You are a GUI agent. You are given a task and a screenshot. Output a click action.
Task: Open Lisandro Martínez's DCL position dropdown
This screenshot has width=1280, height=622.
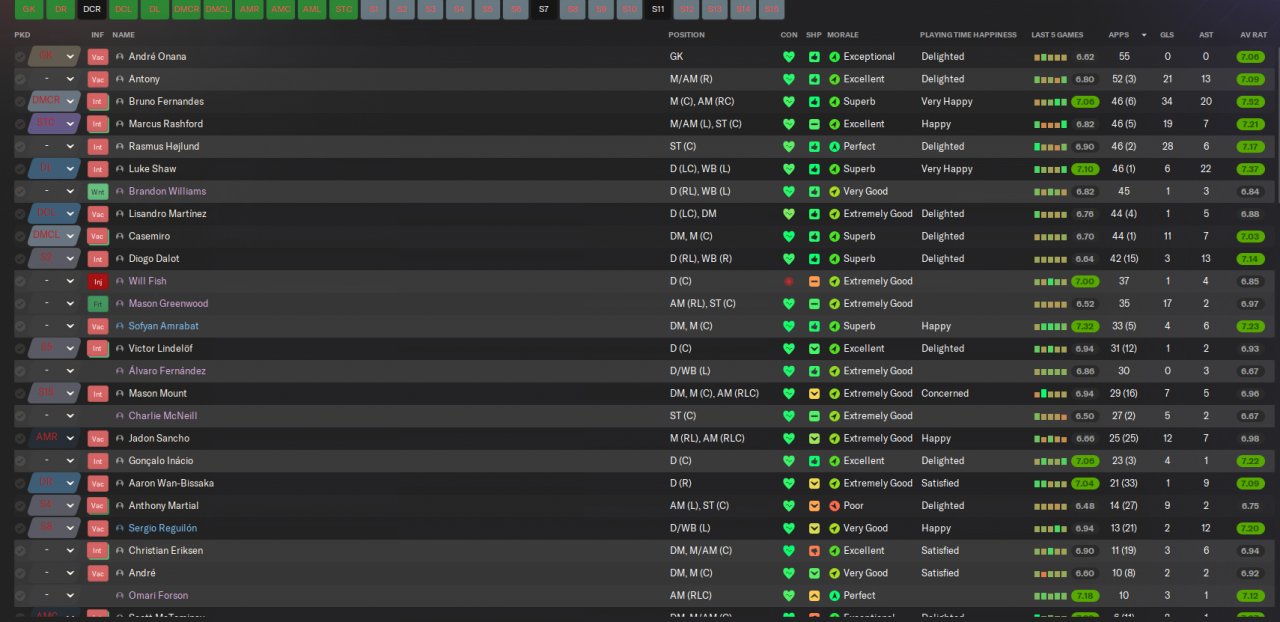pyautogui.click(x=54, y=214)
